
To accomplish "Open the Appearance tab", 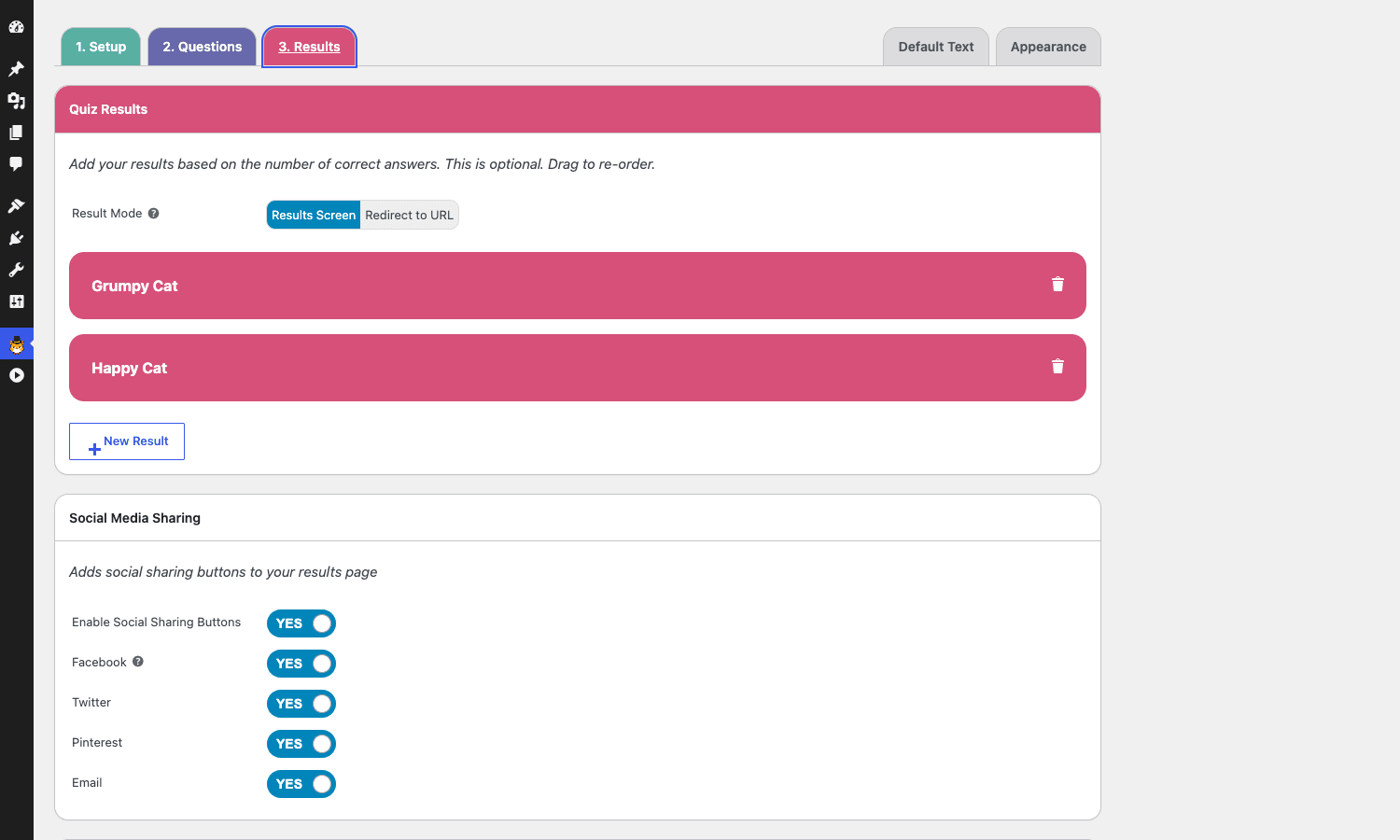I will pos(1048,47).
